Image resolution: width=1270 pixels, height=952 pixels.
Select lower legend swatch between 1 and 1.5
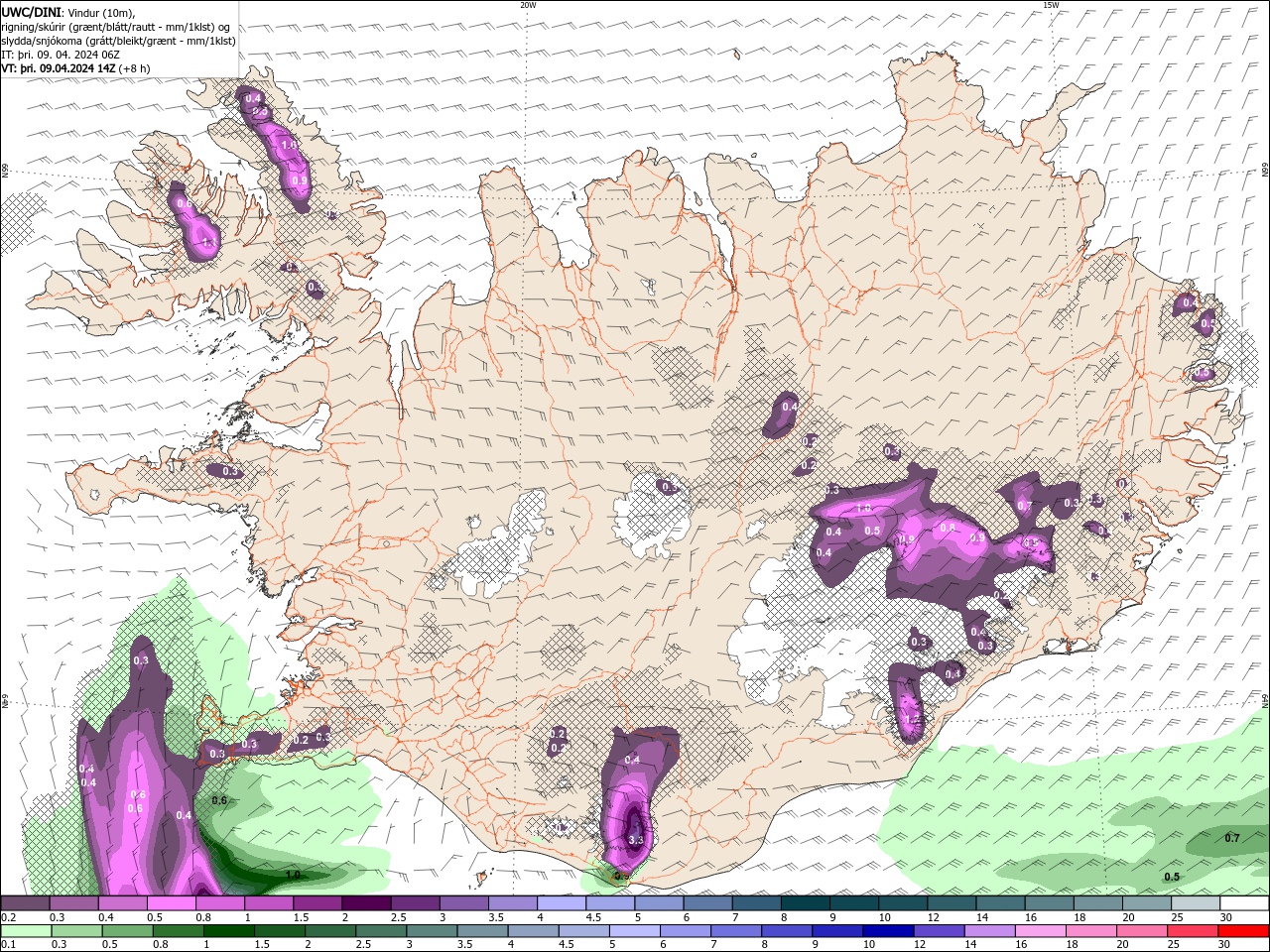point(228,931)
